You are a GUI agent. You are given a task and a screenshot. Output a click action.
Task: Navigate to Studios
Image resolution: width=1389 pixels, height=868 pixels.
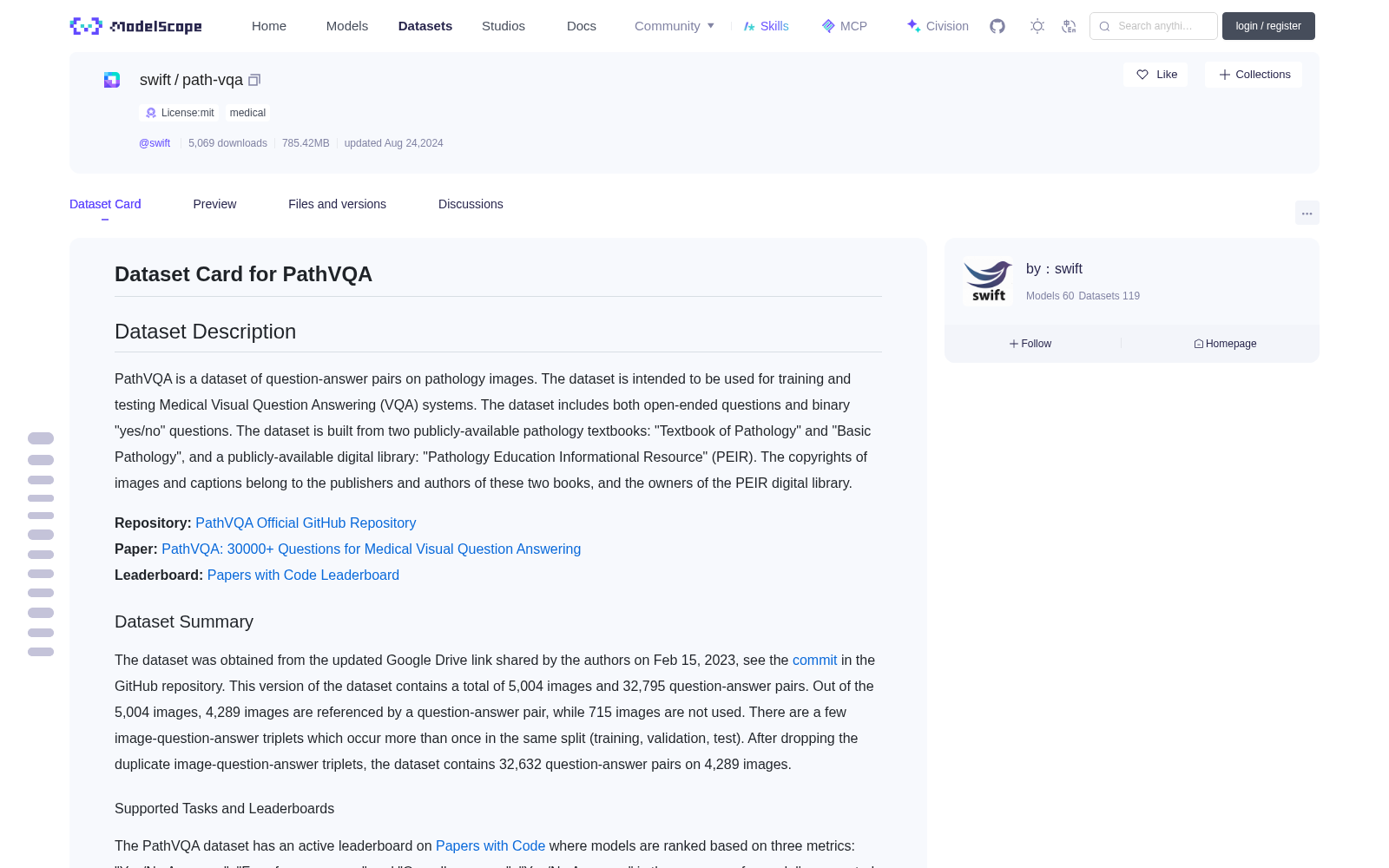pos(504,26)
